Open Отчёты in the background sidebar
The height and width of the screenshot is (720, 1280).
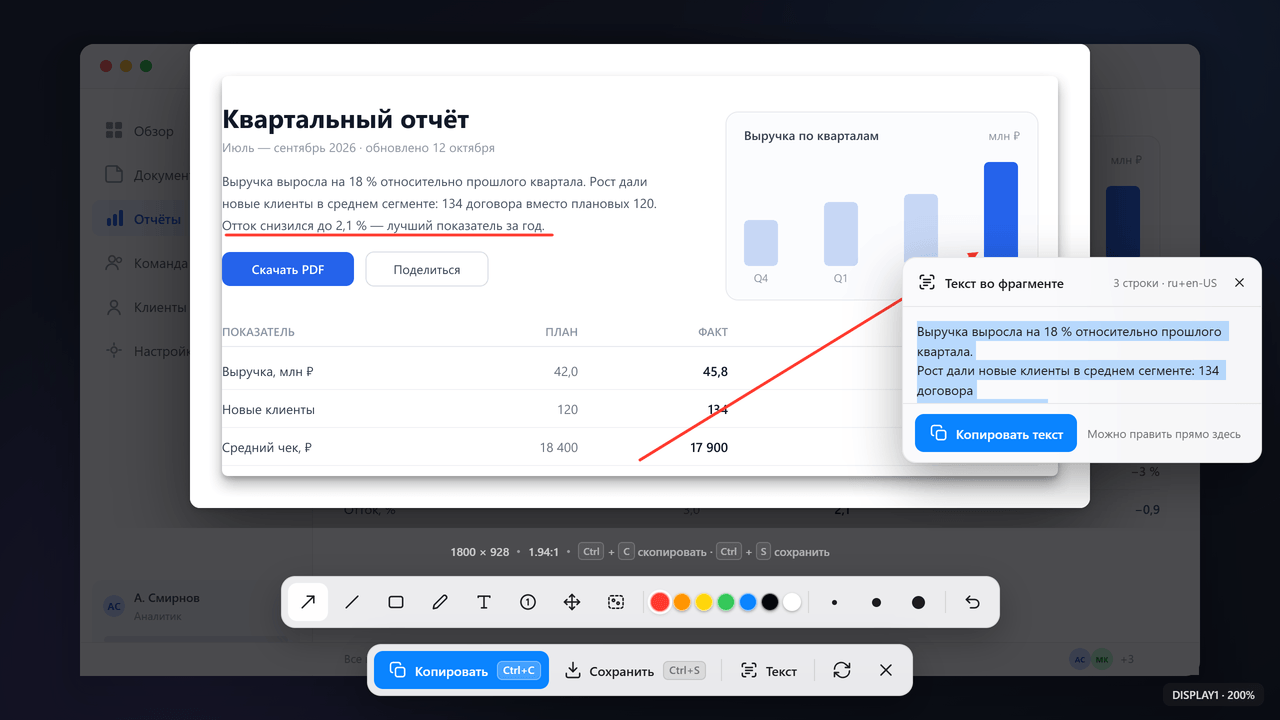(x=143, y=219)
